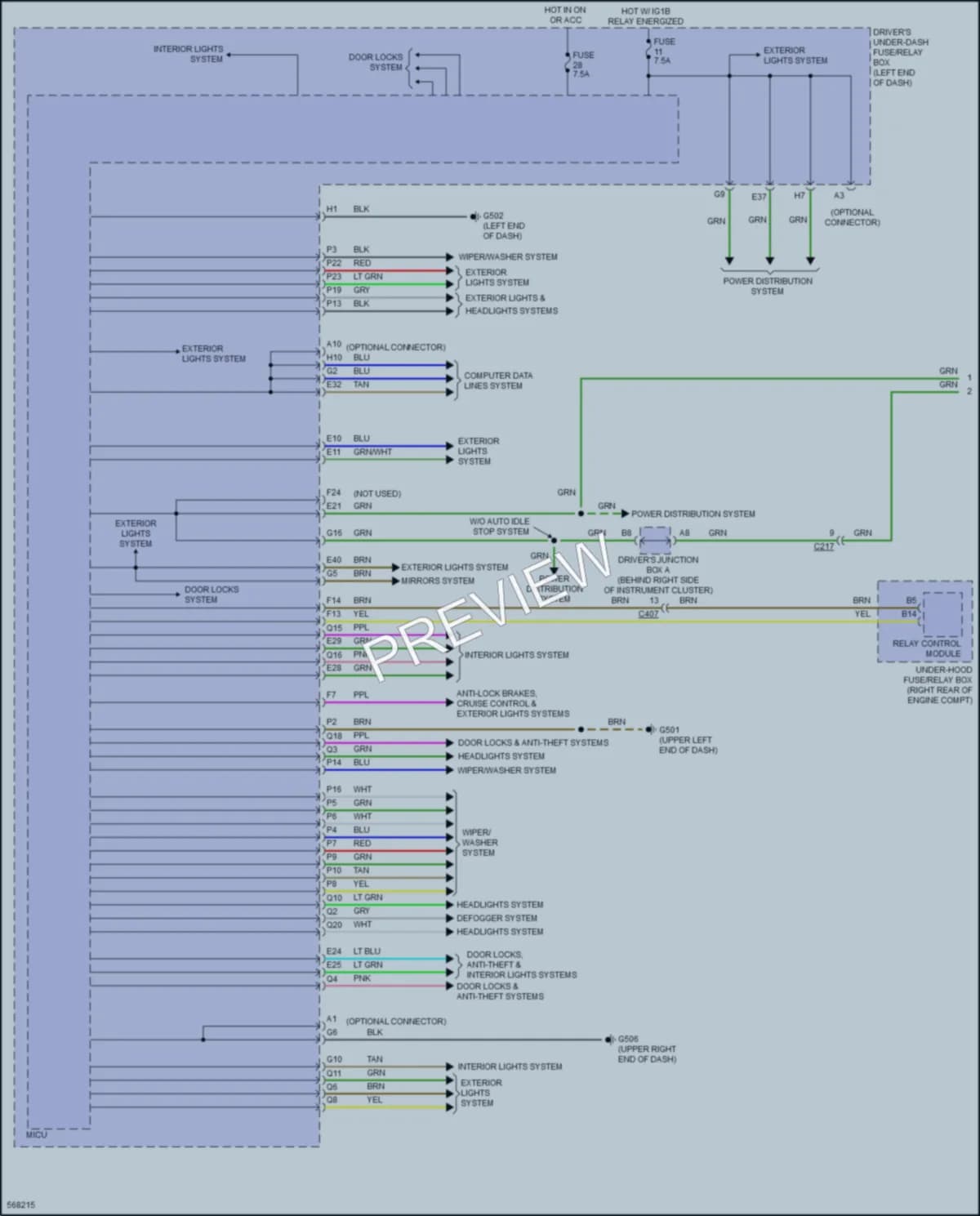Screen dimensions: 980x1216
Task: Click the P7 RED pin label
Action: click(349, 844)
